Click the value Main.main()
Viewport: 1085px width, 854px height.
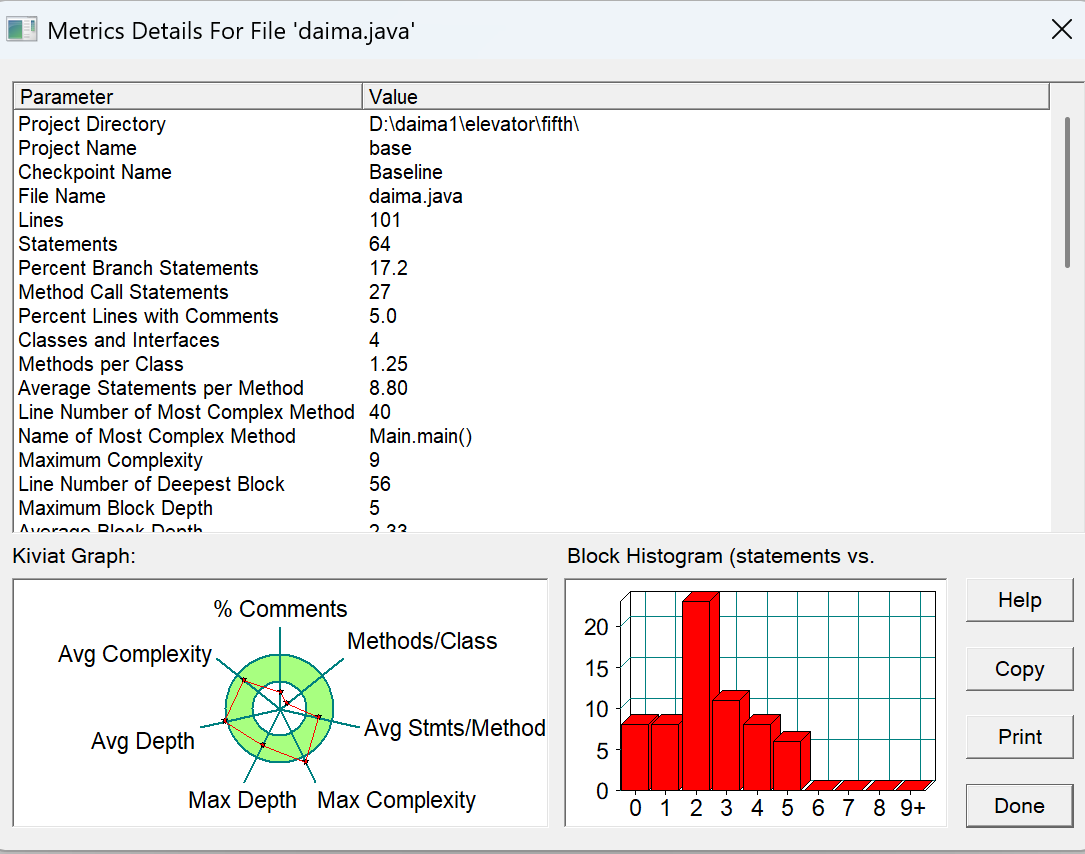pos(421,436)
